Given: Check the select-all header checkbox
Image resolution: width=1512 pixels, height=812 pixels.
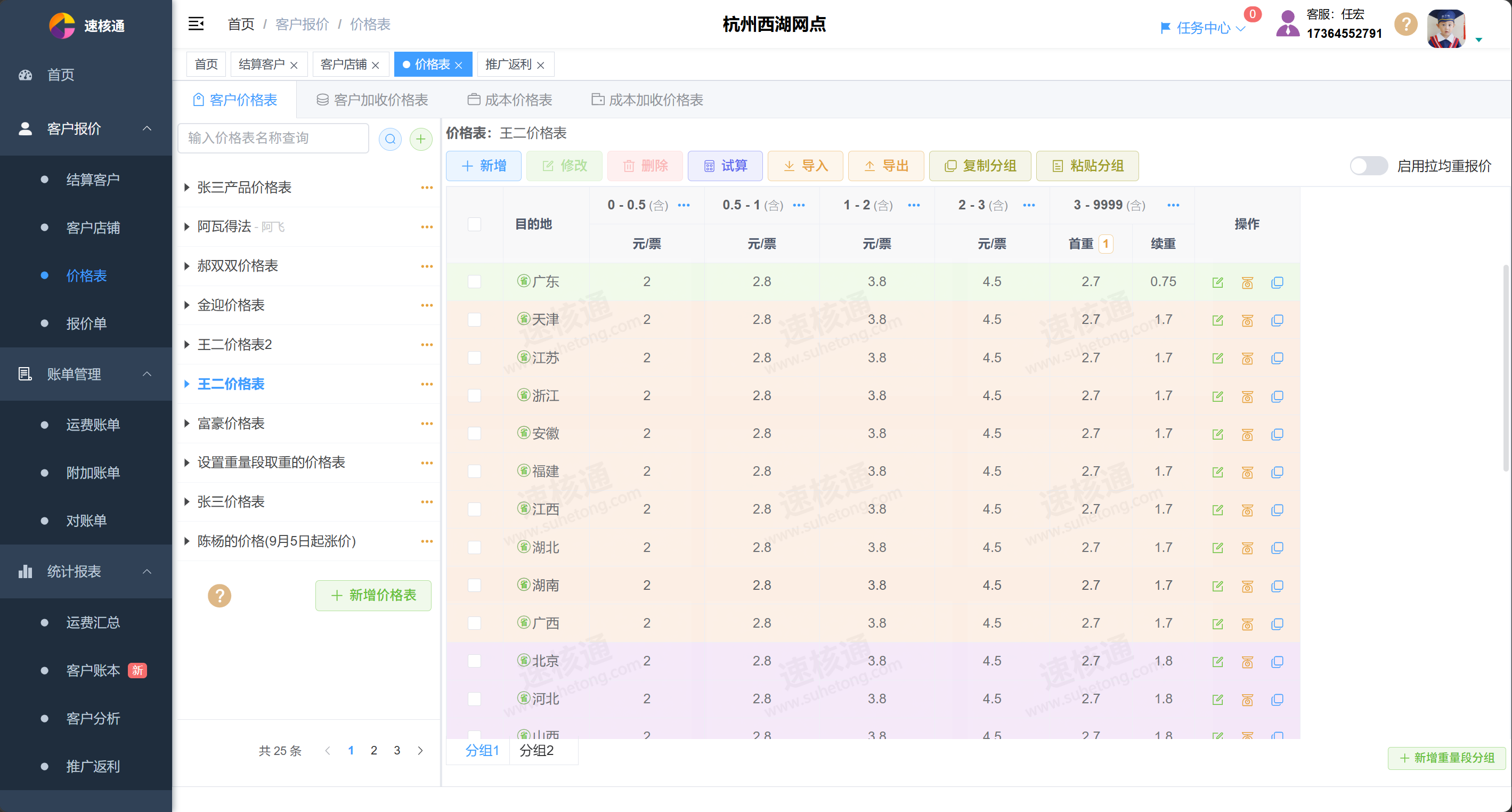Looking at the screenshot, I should pyautogui.click(x=474, y=224).
